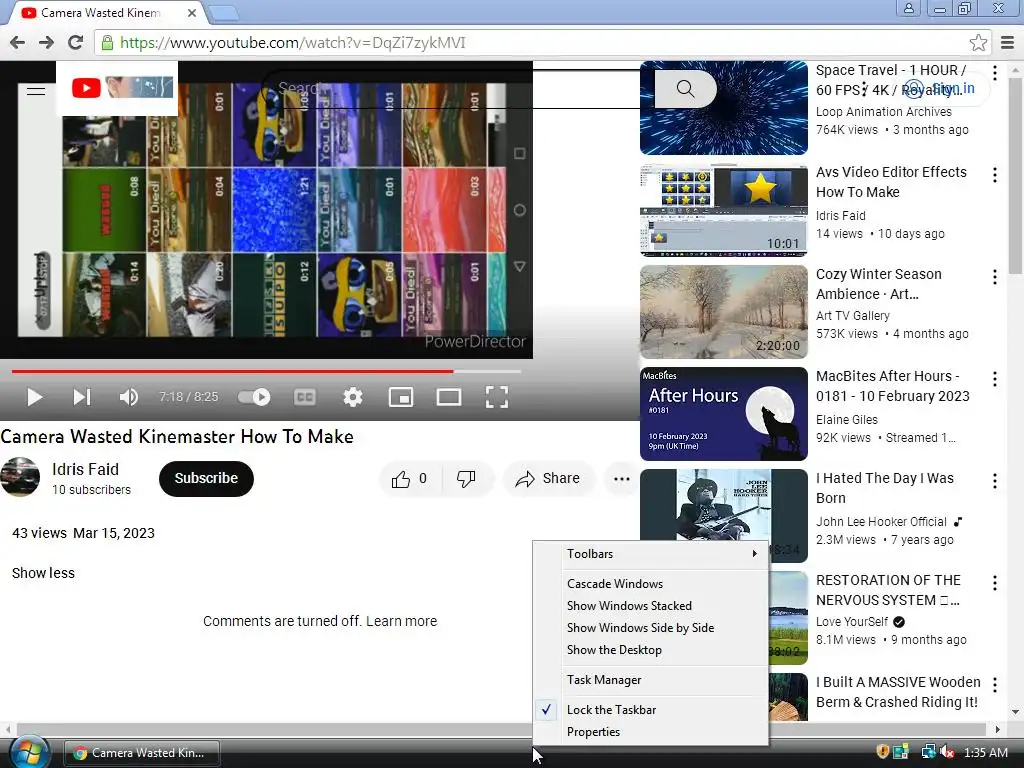Open Idris Faid channel avatar
The width and height of the screenshot is (1024, 768).
click(20, 477)
